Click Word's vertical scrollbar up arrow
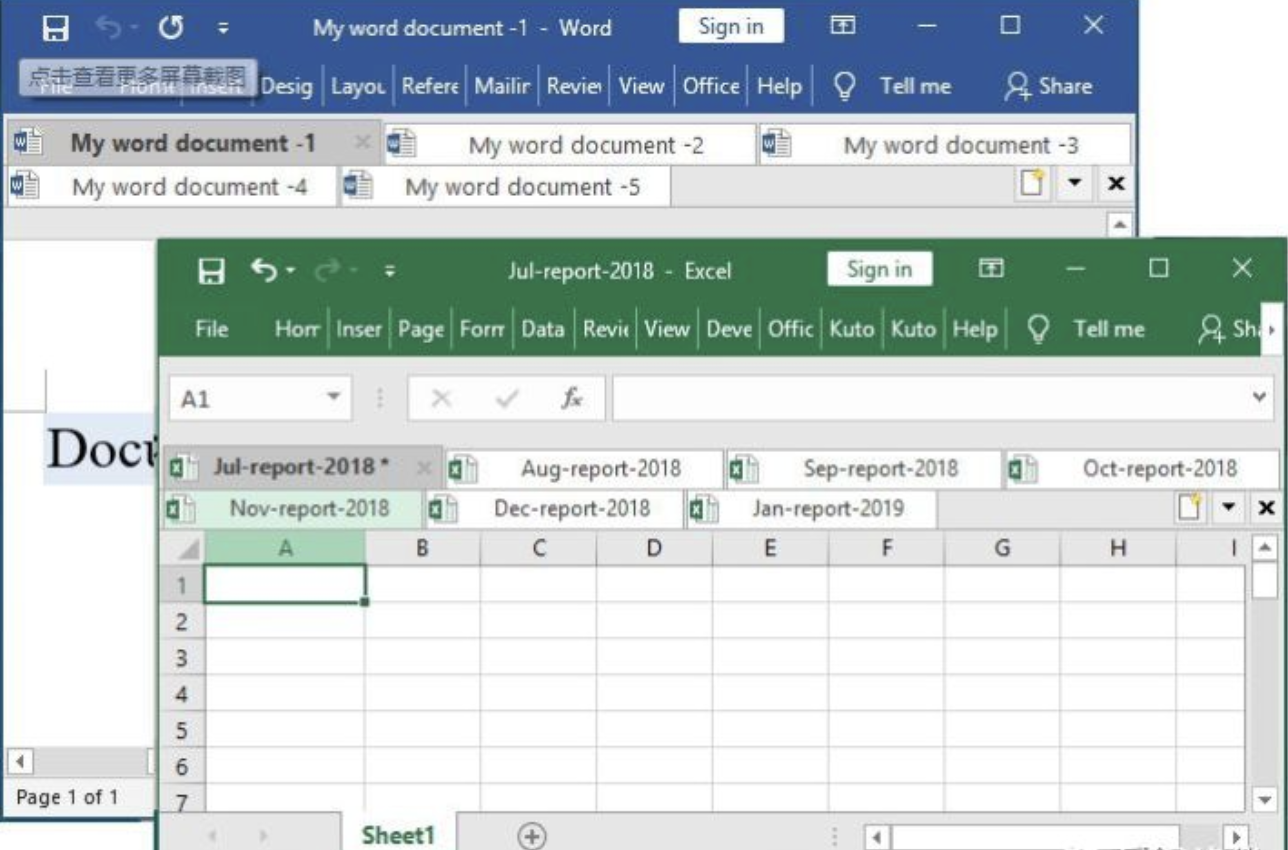 click(x=1119, y=224)
